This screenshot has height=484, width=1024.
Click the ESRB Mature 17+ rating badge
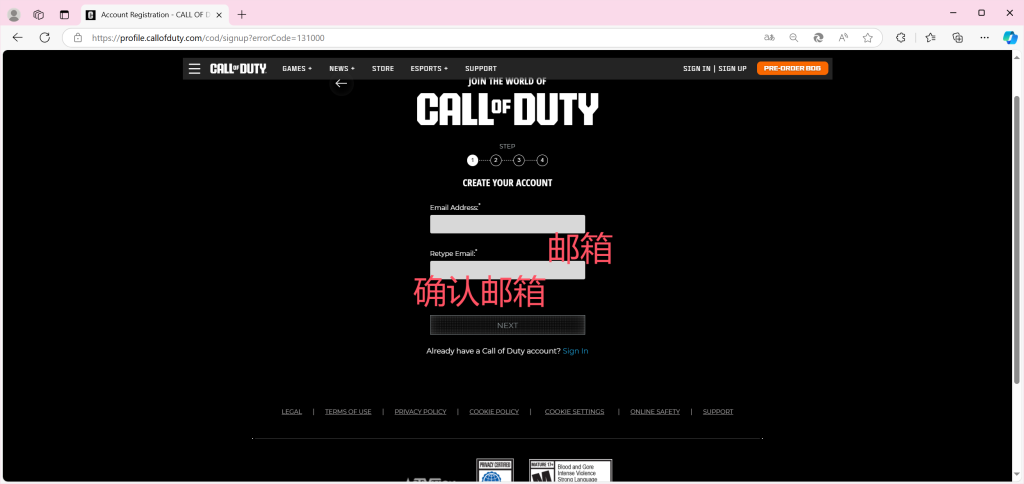point(571,471)
